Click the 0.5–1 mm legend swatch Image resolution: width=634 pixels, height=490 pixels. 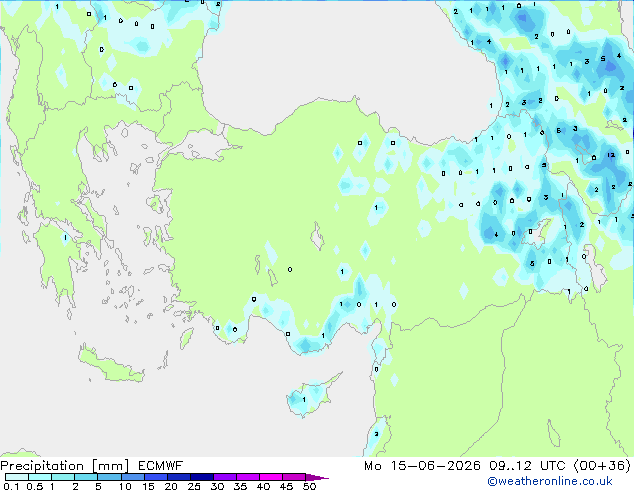[40, 477]
